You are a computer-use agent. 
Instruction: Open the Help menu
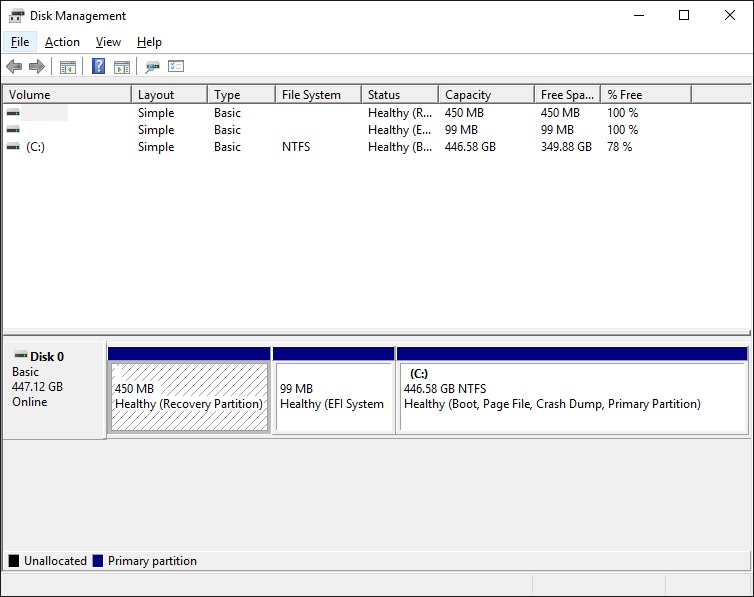pyautogui.click(x=149, y=42)
